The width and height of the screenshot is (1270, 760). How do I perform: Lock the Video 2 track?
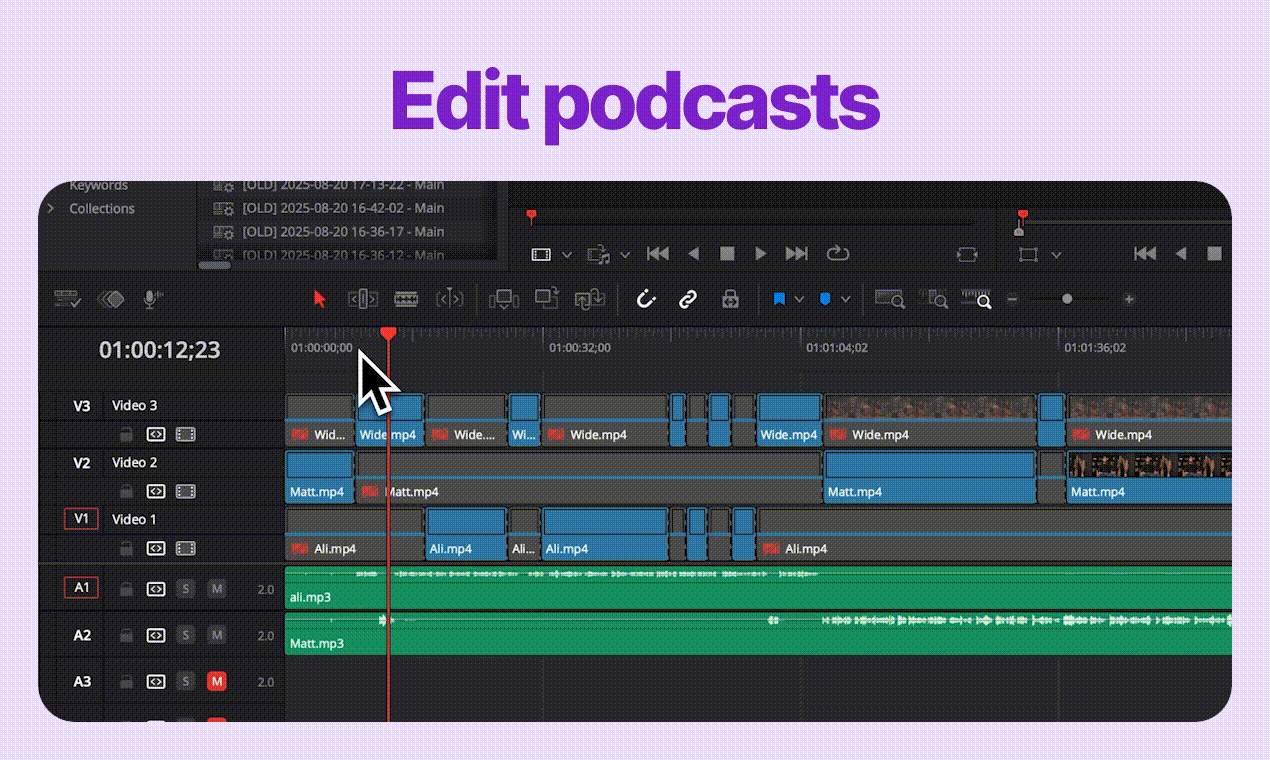[125, 491]
